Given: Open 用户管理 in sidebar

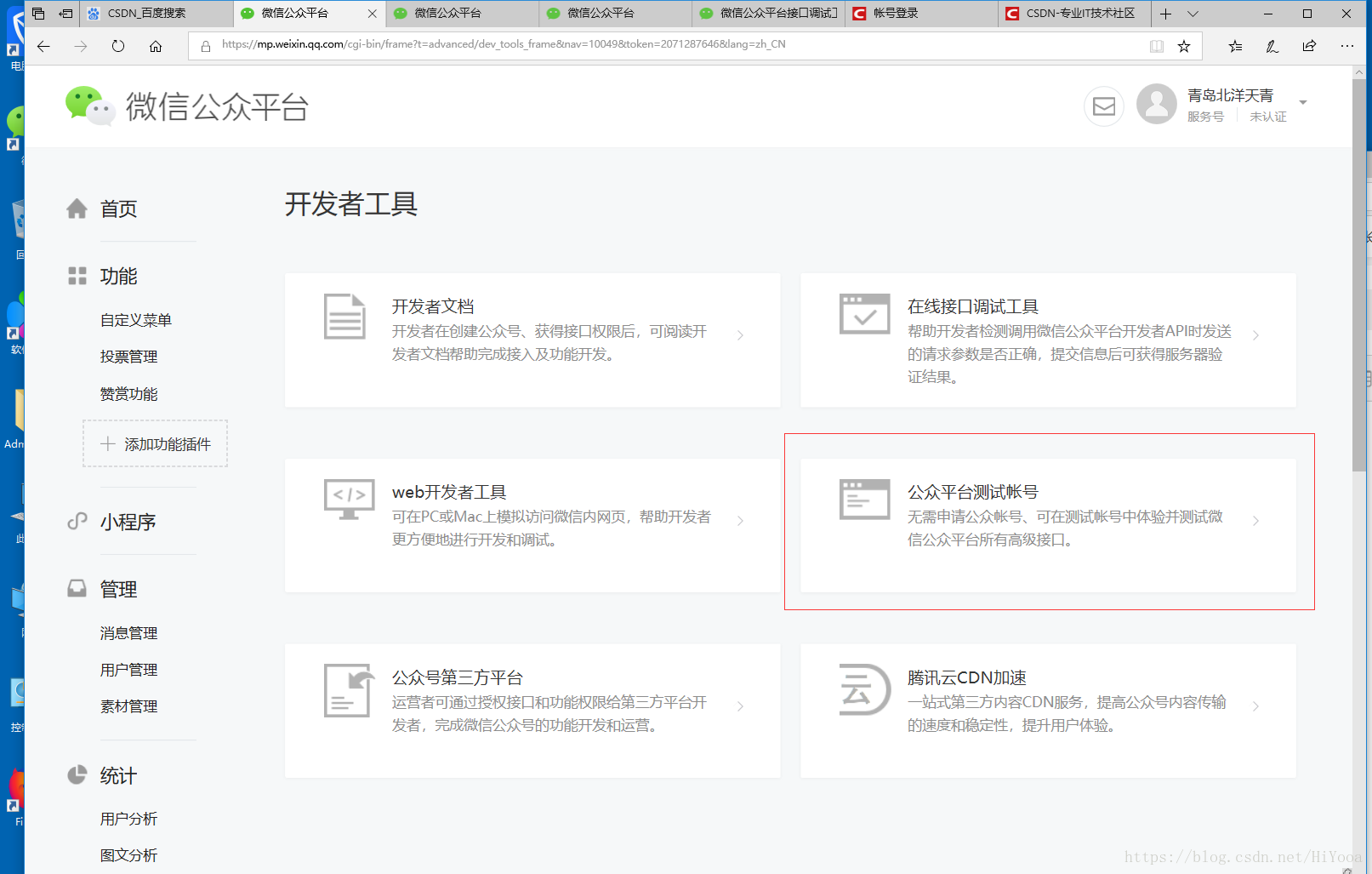Looking at the screenshot, I should [129, 670].
